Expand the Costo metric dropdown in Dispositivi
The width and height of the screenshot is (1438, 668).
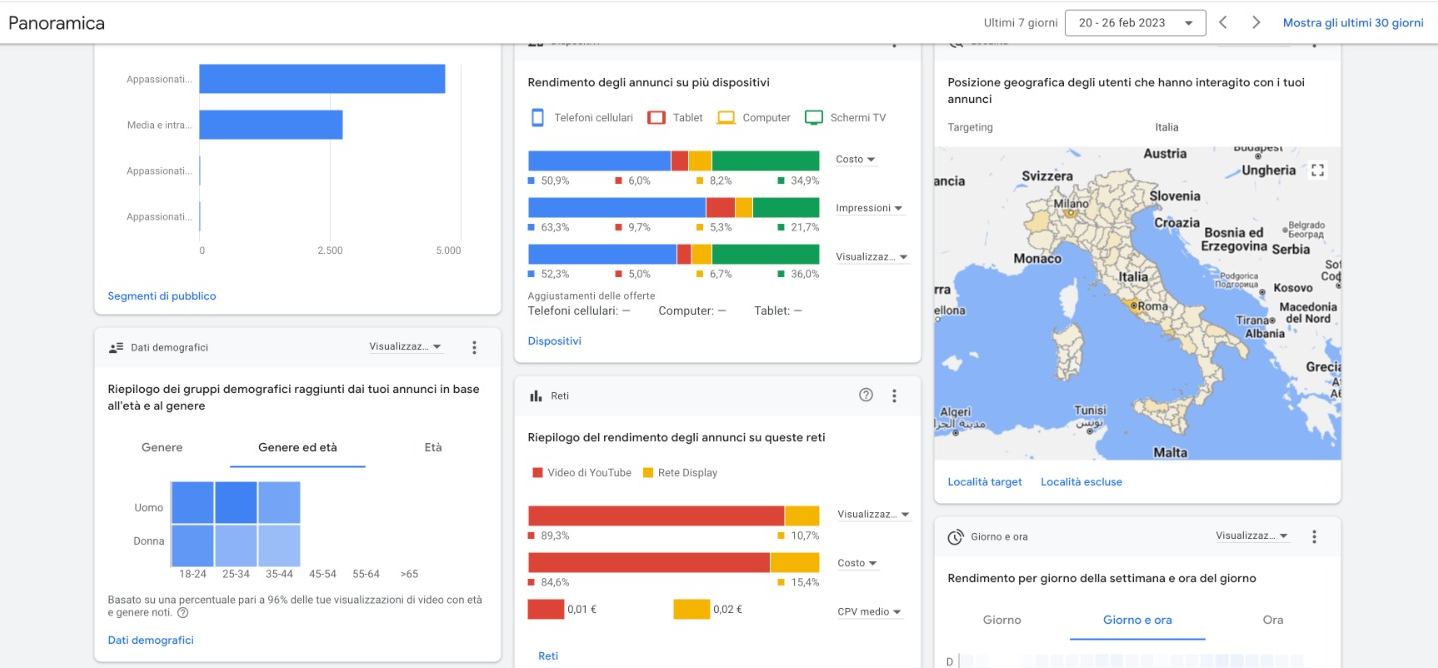[856, 160]
